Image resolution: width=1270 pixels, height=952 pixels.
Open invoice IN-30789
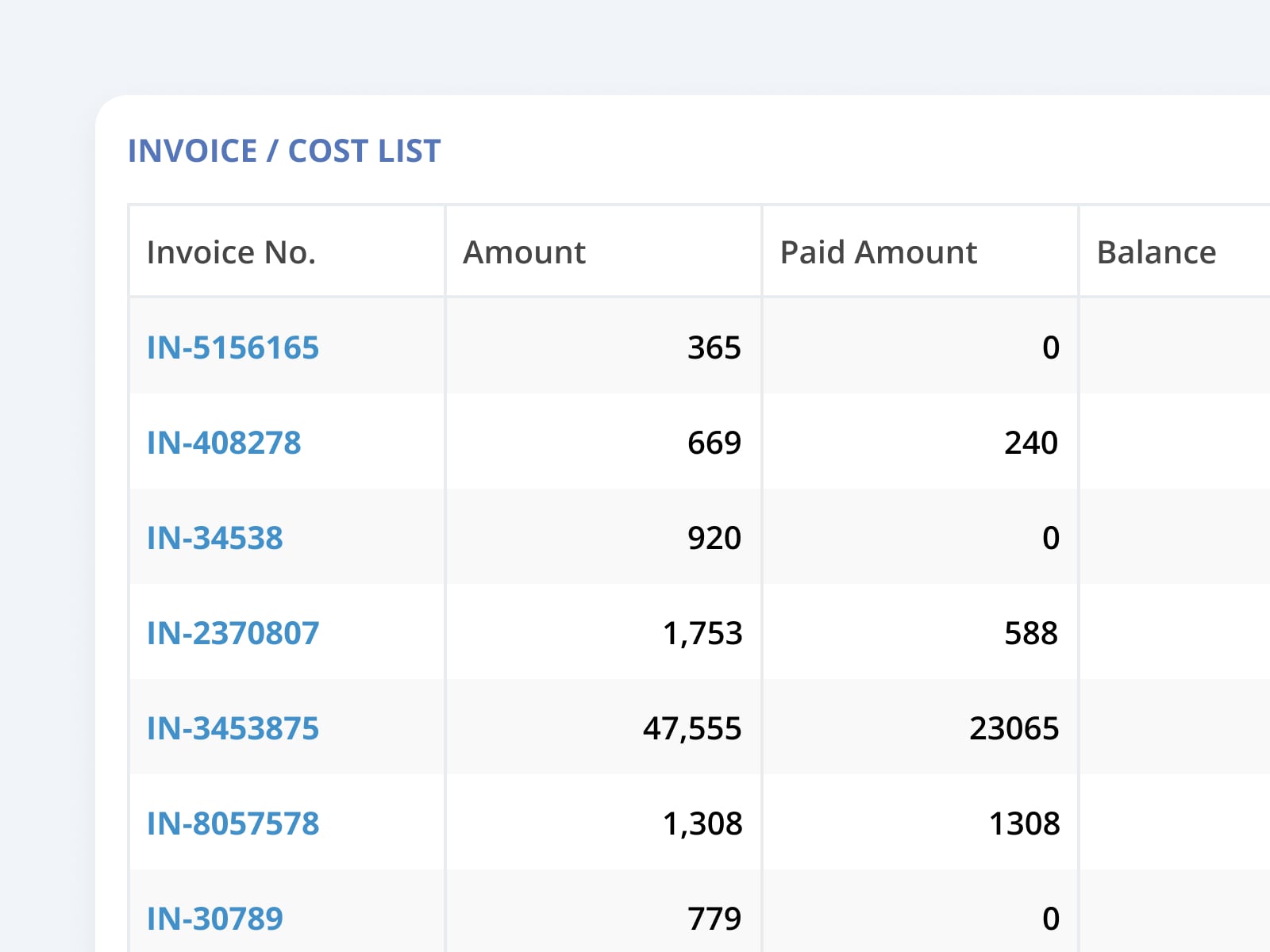point(215,919)
